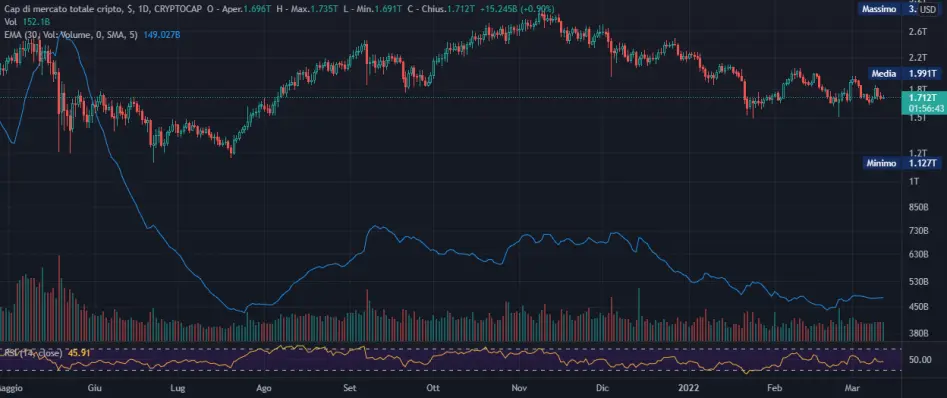Click the 2.6T price scale value
The image size is (947, 398).
pyautogui.click(x=917, y=31)
